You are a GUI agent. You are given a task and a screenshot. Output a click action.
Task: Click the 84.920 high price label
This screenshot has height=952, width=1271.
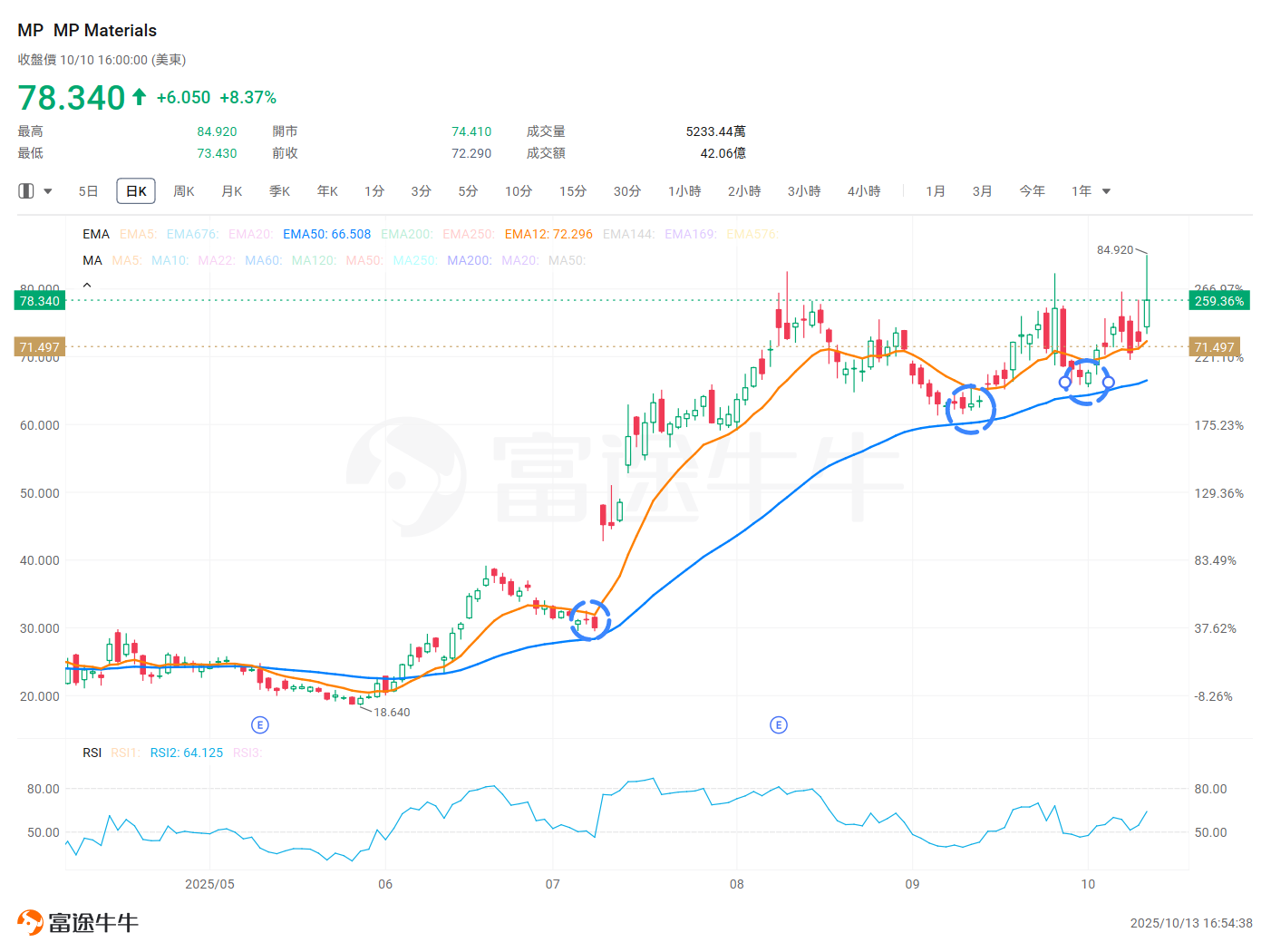coord(1114,249)
